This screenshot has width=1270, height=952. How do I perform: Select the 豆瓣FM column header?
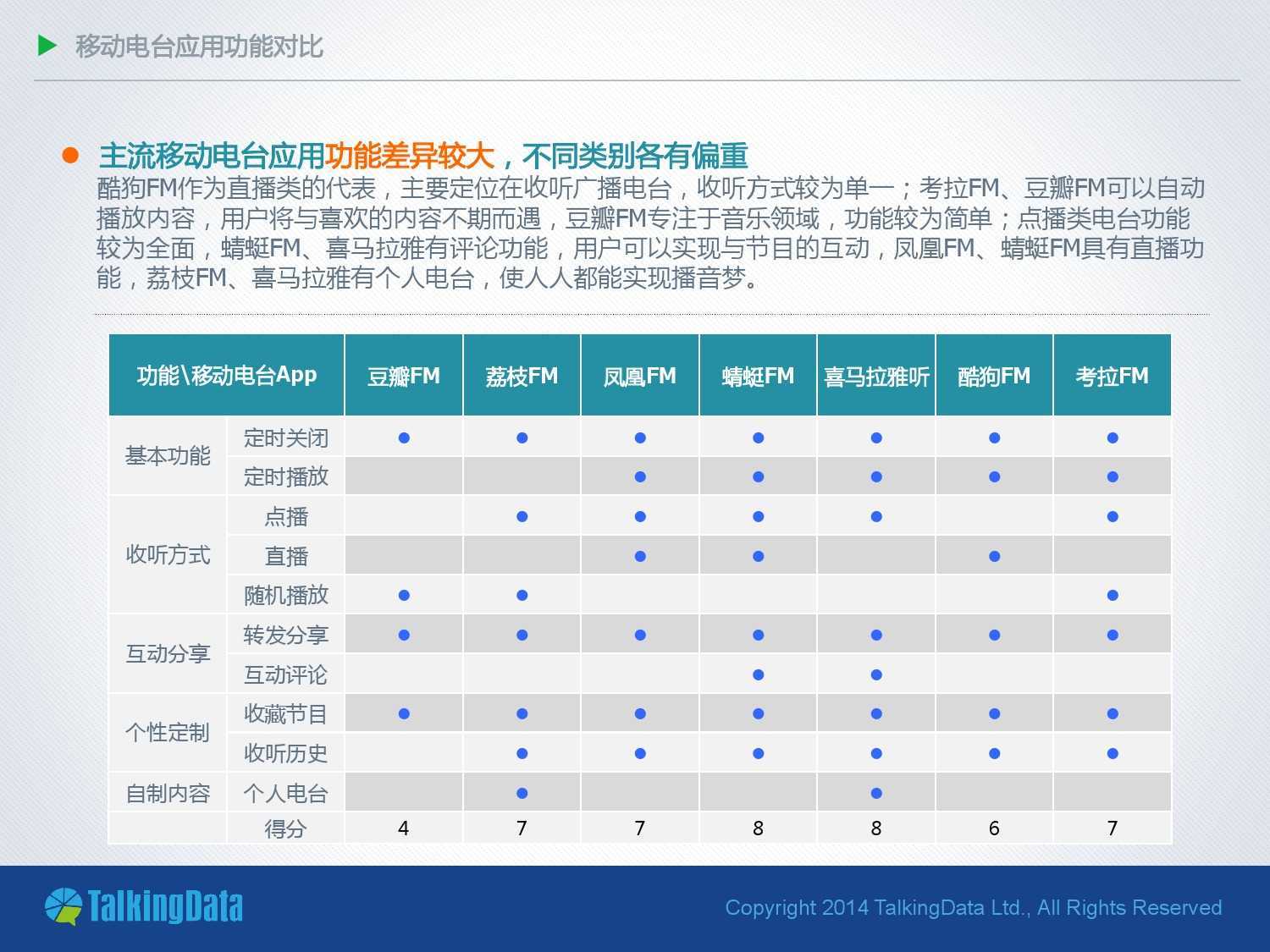coord(404,376)
